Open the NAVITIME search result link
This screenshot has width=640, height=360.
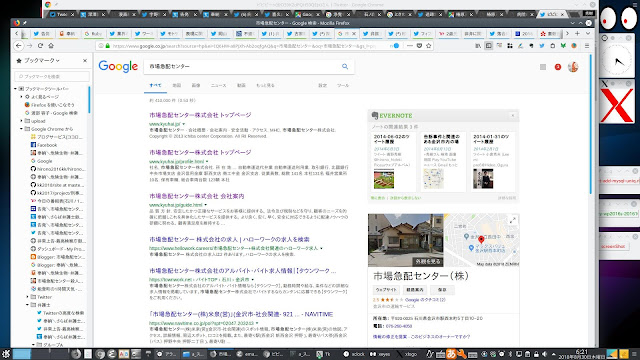(241, 314)
